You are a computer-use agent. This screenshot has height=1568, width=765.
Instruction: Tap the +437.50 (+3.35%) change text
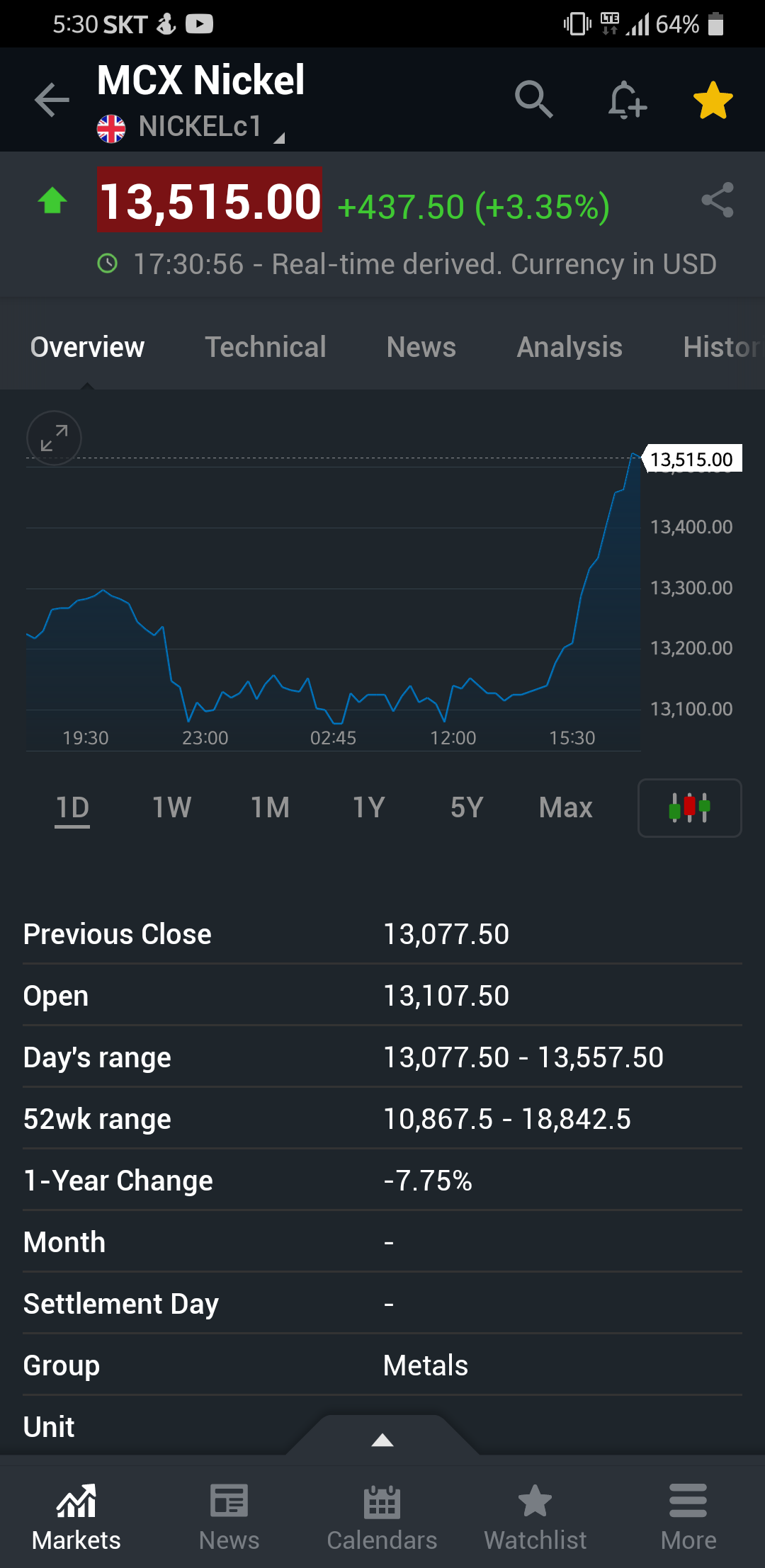coord(473,208)
